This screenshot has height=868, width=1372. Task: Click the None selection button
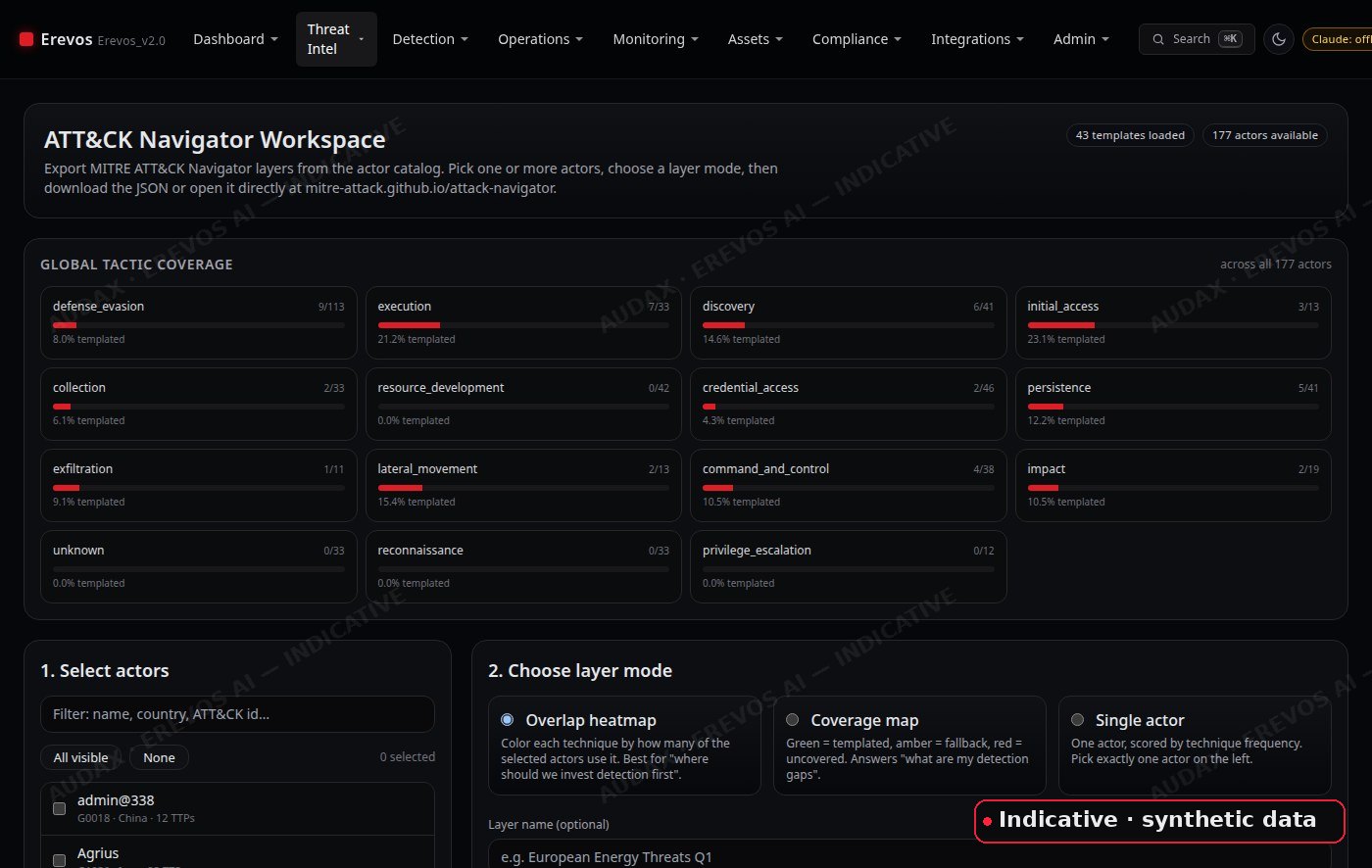(x=159, y=757)
